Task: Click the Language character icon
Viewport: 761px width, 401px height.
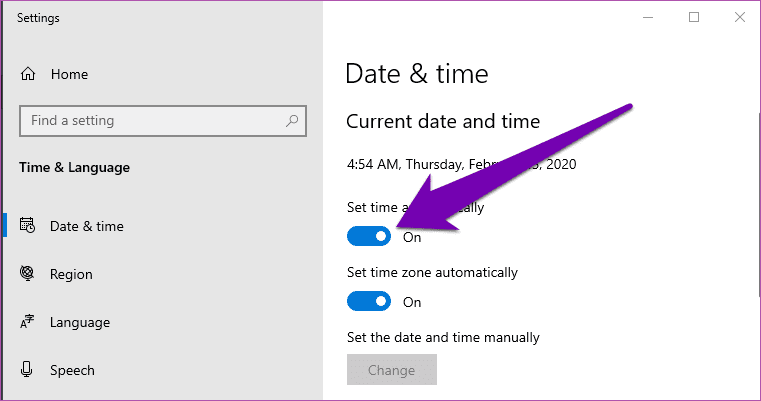Action: [27, 321]
